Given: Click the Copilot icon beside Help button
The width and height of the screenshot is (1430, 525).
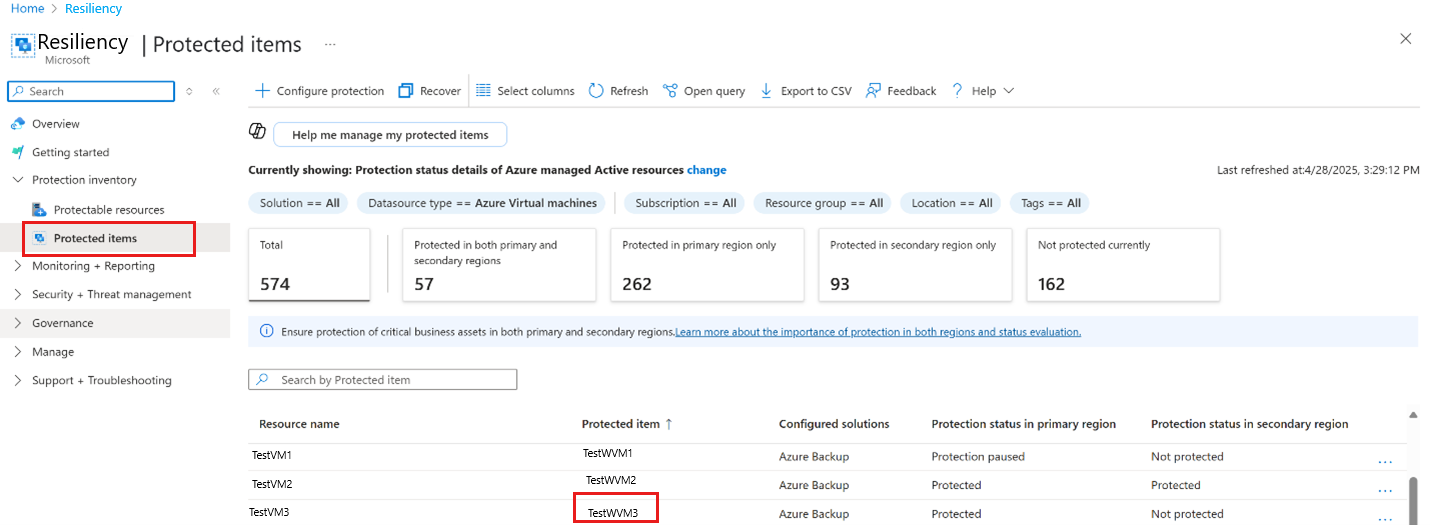Looking at the screenshot, I should point(257,133).
